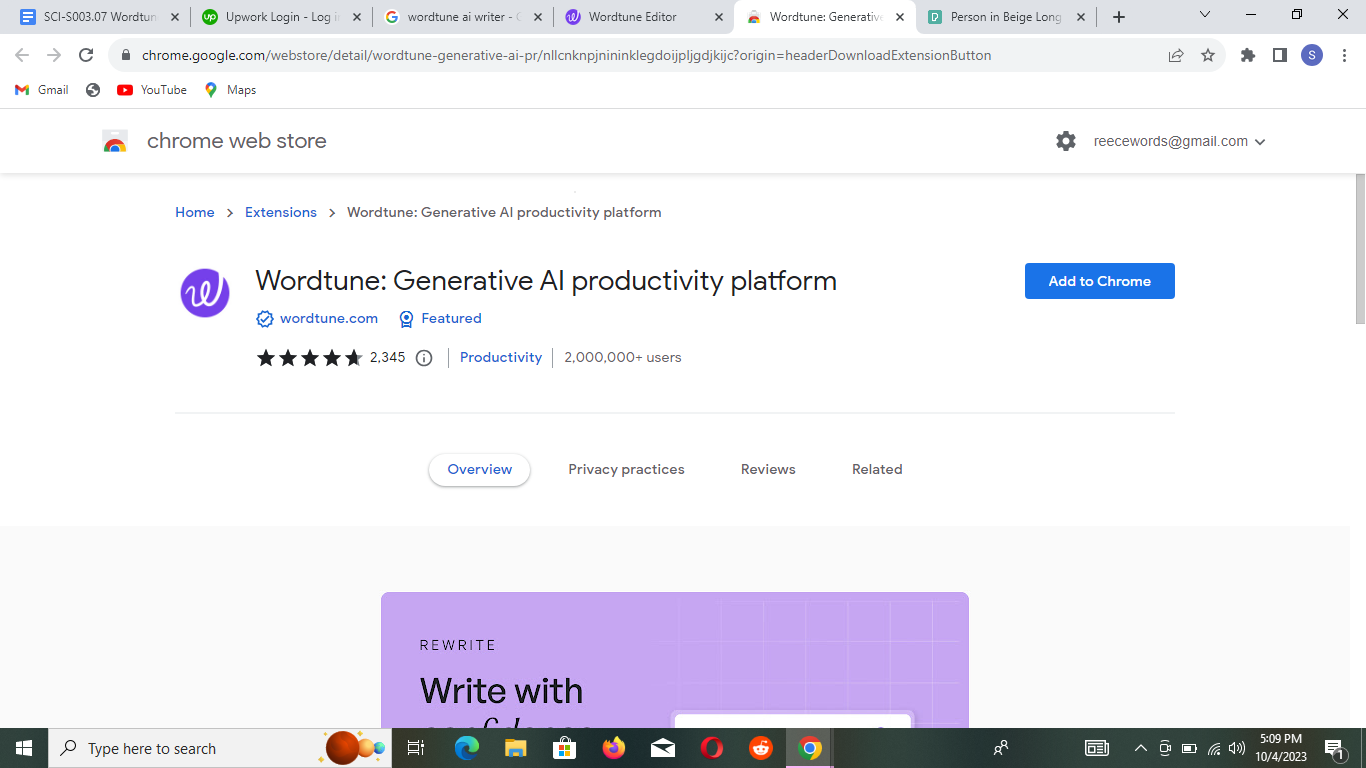The height and width of the screenshot is (768, 1366).
Task: Click the Chrome Web Store rainbow logo
Action: pos(113,140)
